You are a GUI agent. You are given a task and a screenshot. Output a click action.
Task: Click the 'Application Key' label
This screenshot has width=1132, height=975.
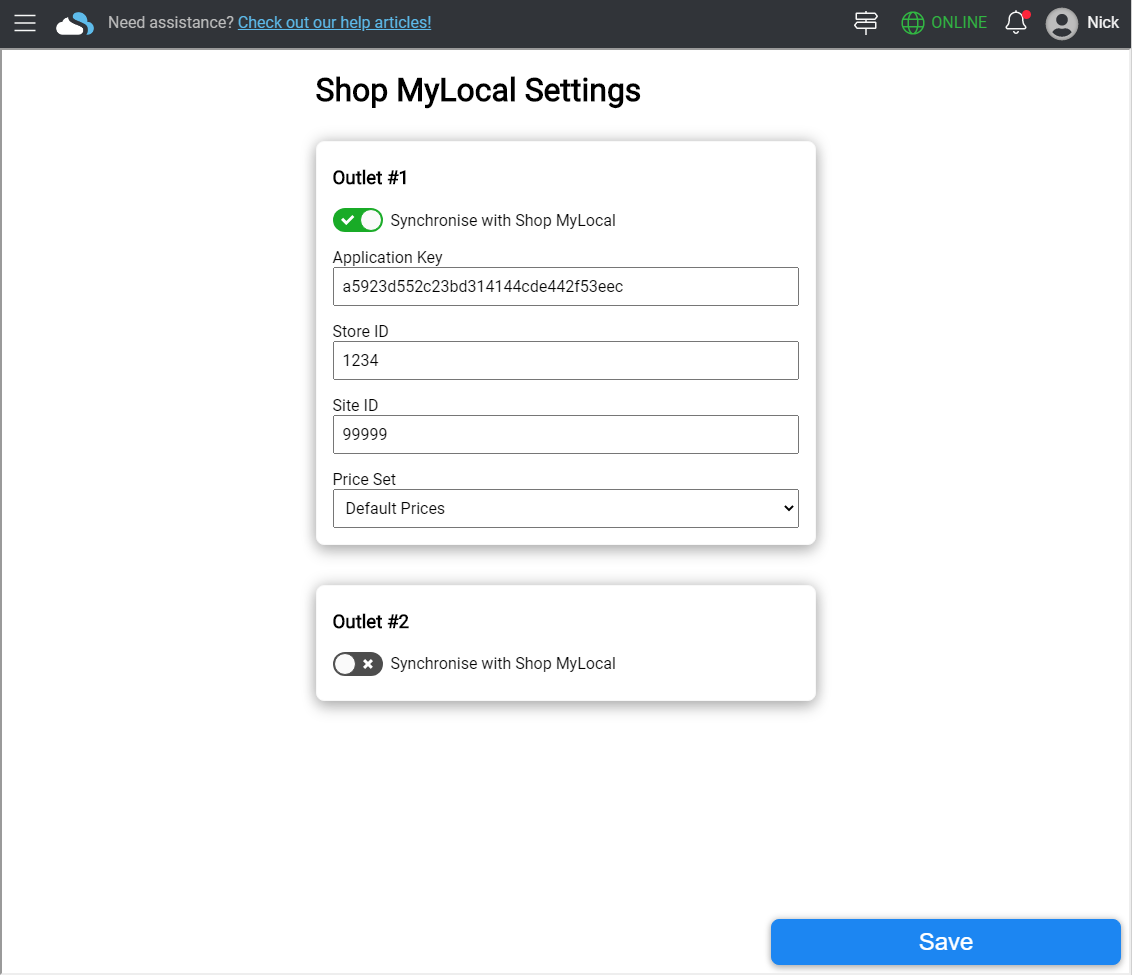[387, 257]
